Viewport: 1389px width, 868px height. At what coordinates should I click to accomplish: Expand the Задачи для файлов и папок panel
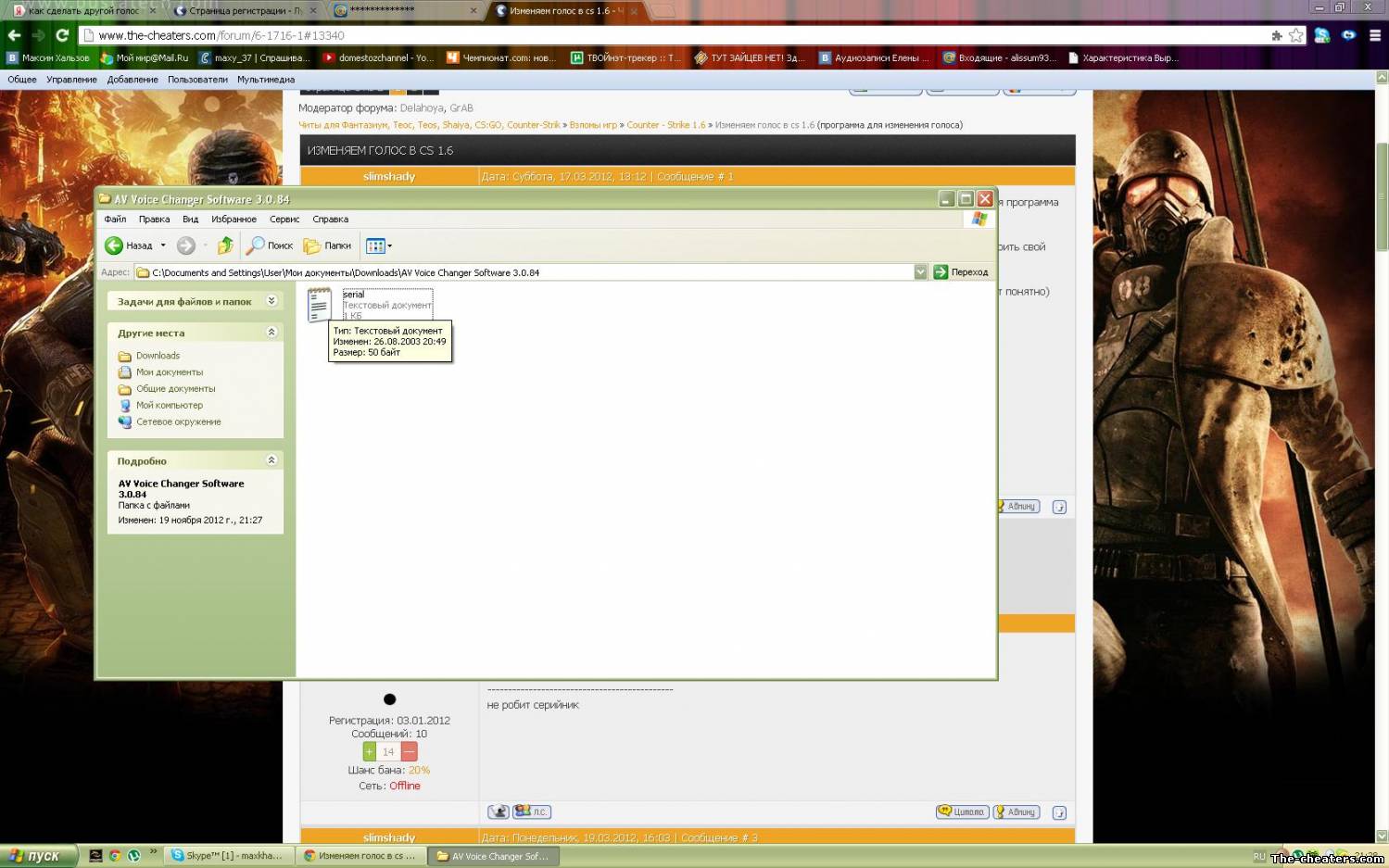tap(271, 301)
